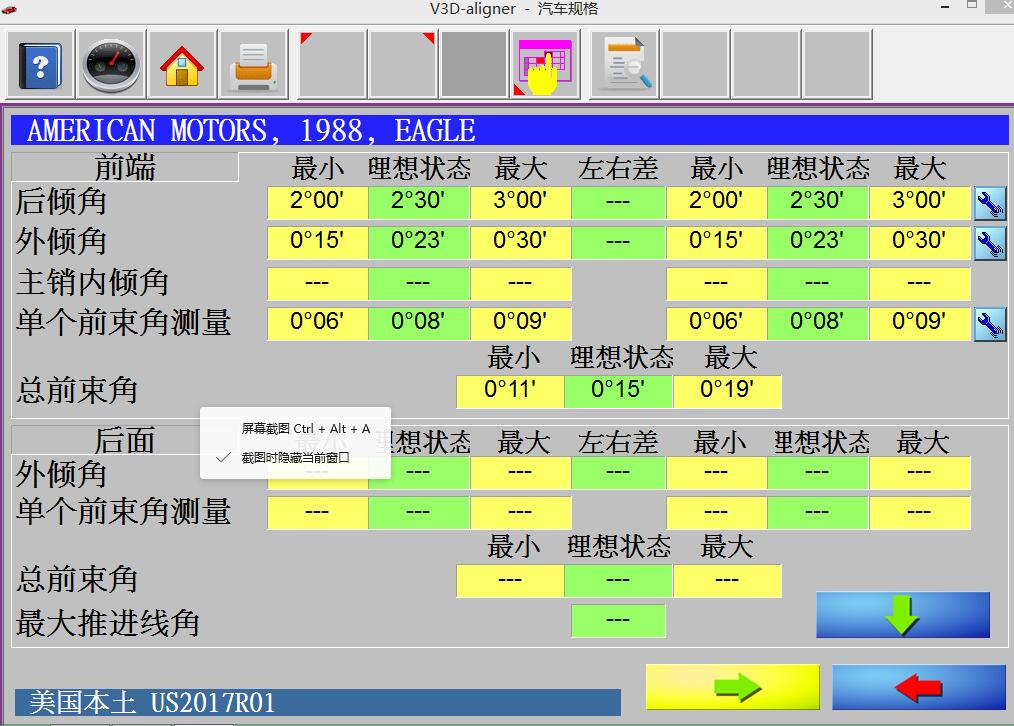This screenshot has width=1014, height=726.
Task: Click the pink table hand-pointer icon
Action: tap(544, 66)
